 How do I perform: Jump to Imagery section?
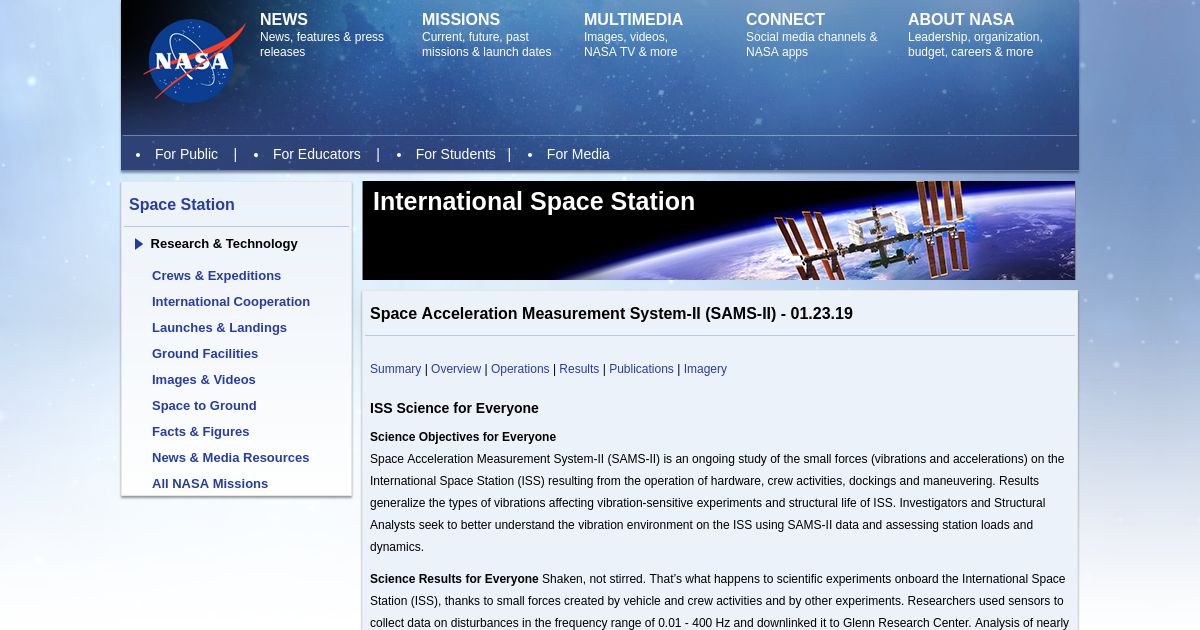(705, 369)
